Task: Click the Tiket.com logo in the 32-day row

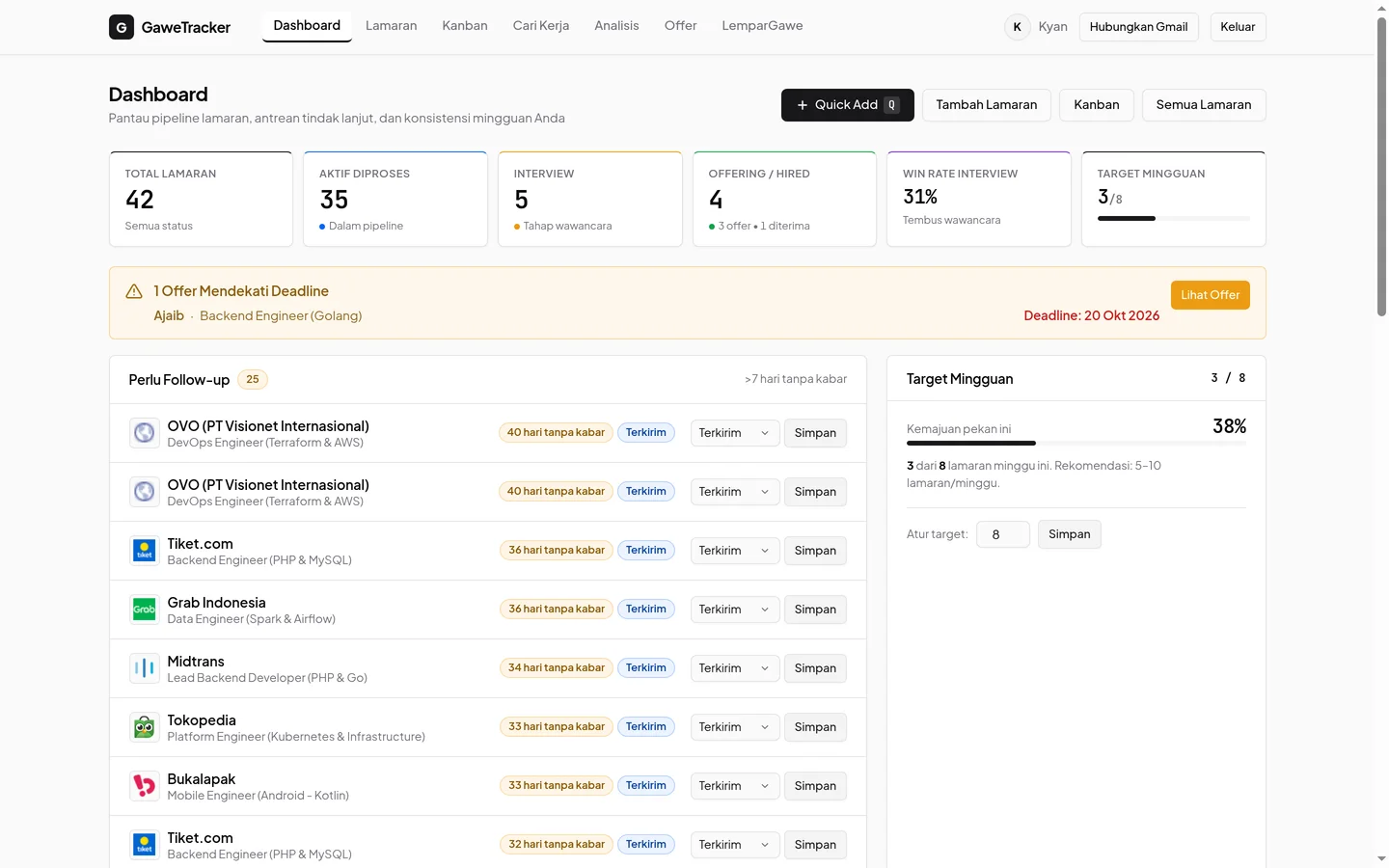Action: point(145,845)
